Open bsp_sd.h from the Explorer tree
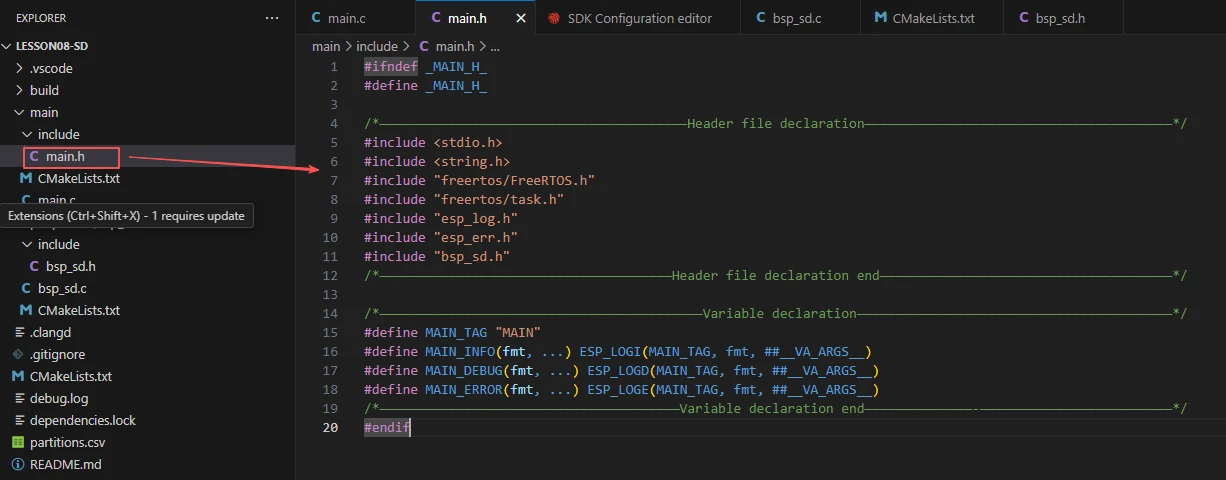1226x480 pixels. tap(70, 266)
